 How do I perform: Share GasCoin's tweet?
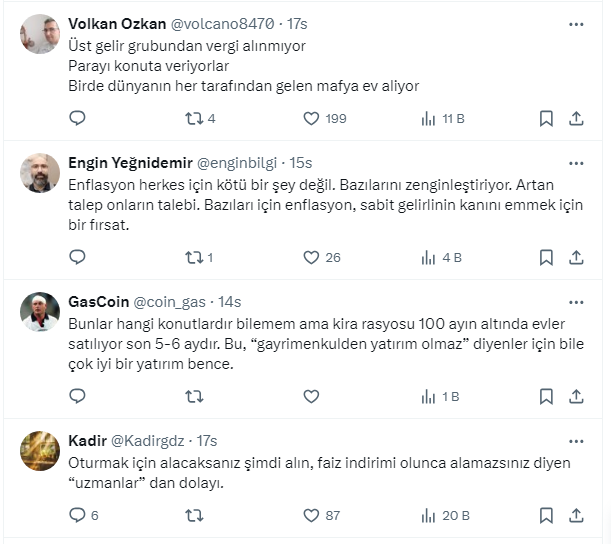(x=576, y=396)
